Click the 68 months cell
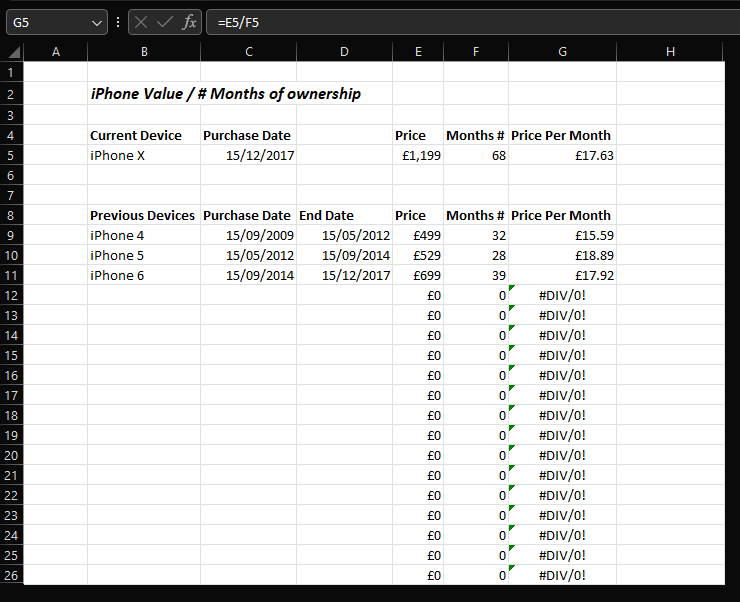740x602 pixels. [476, 155]
